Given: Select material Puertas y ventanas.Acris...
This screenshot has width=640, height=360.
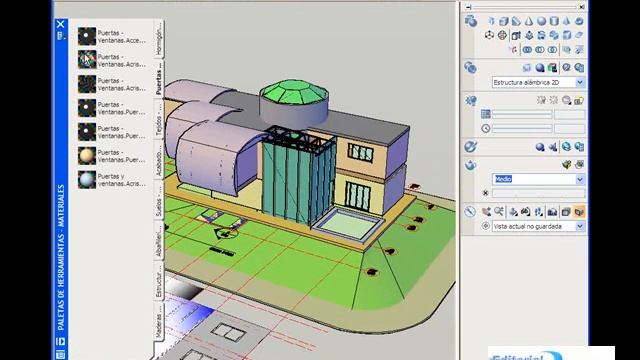Looking at the screenshot, I should [112, 180].
